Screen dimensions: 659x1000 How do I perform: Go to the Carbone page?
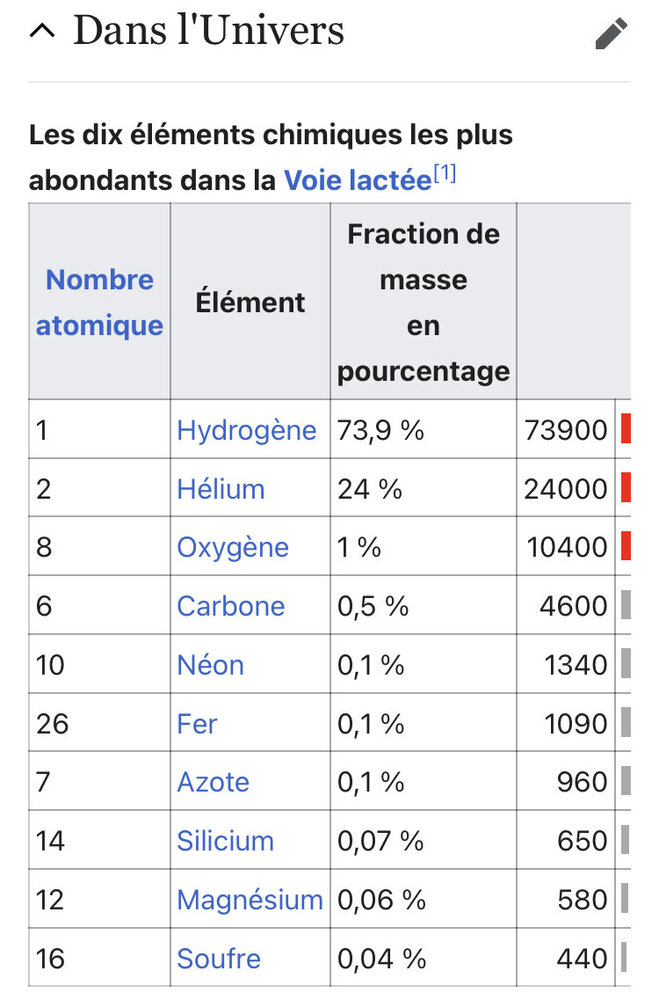coord(230,606)
